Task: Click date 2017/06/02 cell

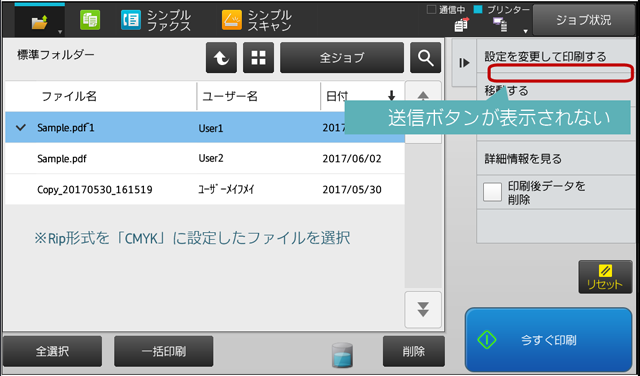Action: (x=352, y=158)
